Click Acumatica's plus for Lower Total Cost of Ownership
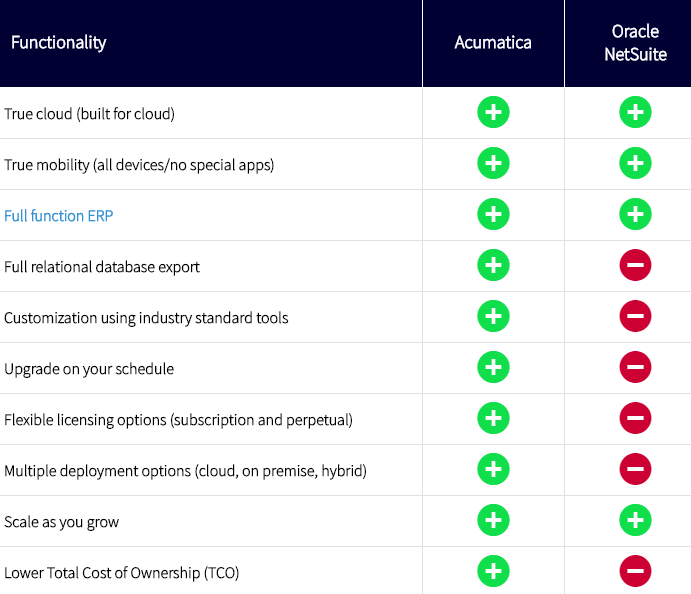The height and width of the screenshot is (594, 691). 493,572
